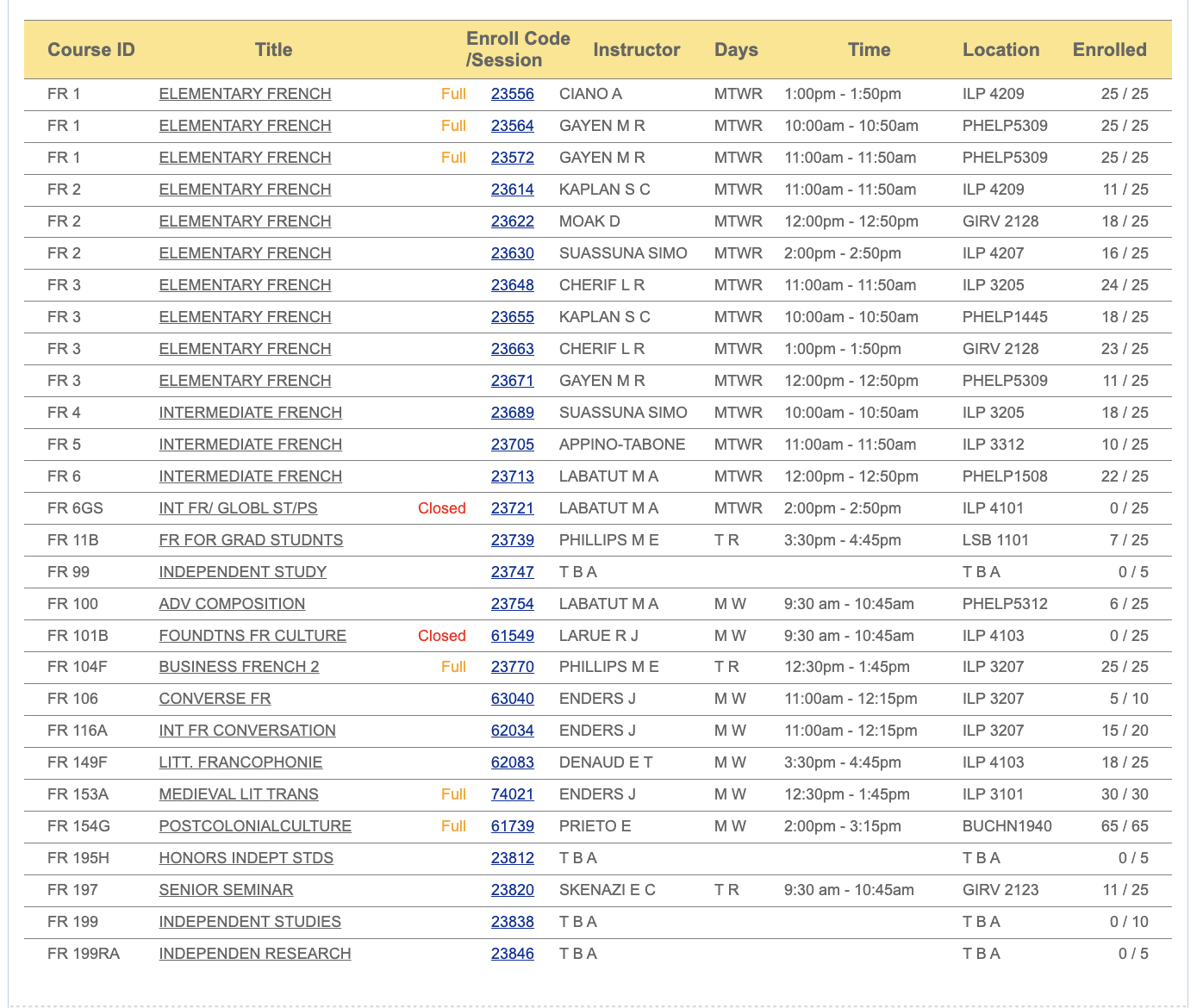Open CONVERSE FR course title
This screenshot has height=1008, width=1203.
click(215, 699)
